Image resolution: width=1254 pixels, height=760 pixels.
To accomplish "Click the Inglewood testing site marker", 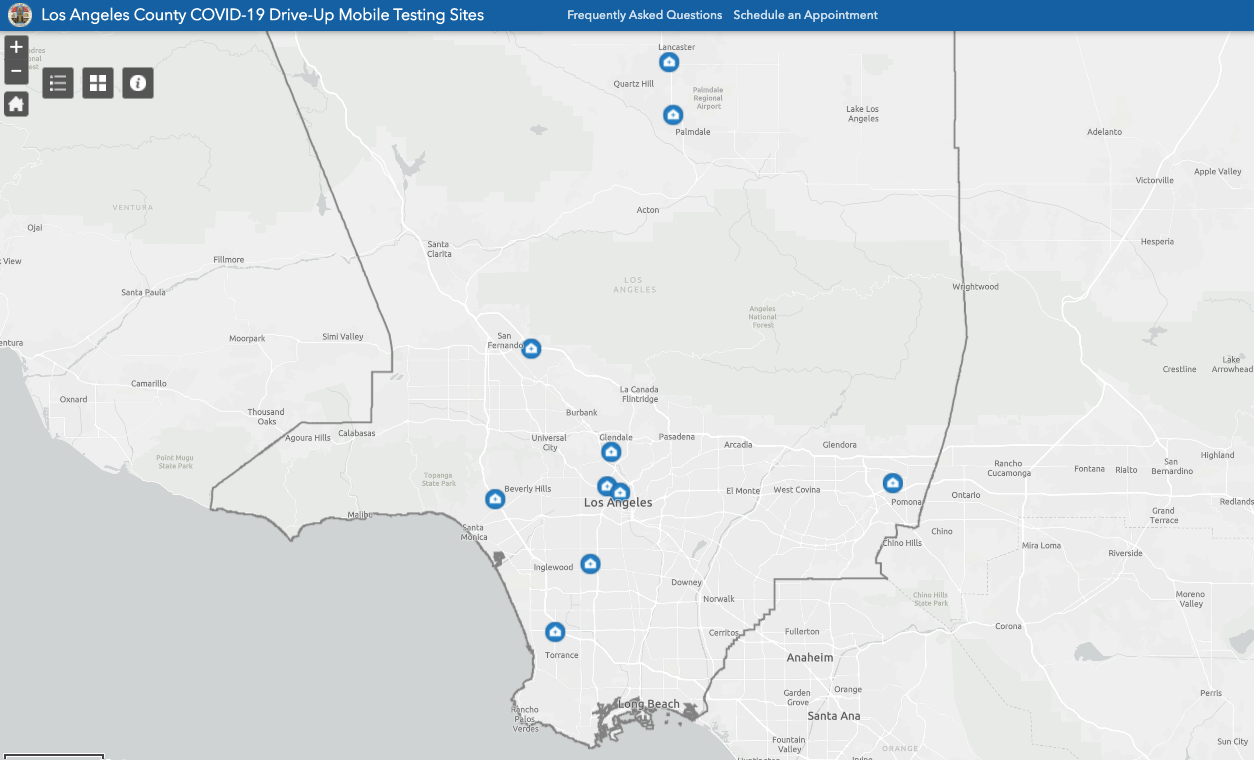I will 590,564.
